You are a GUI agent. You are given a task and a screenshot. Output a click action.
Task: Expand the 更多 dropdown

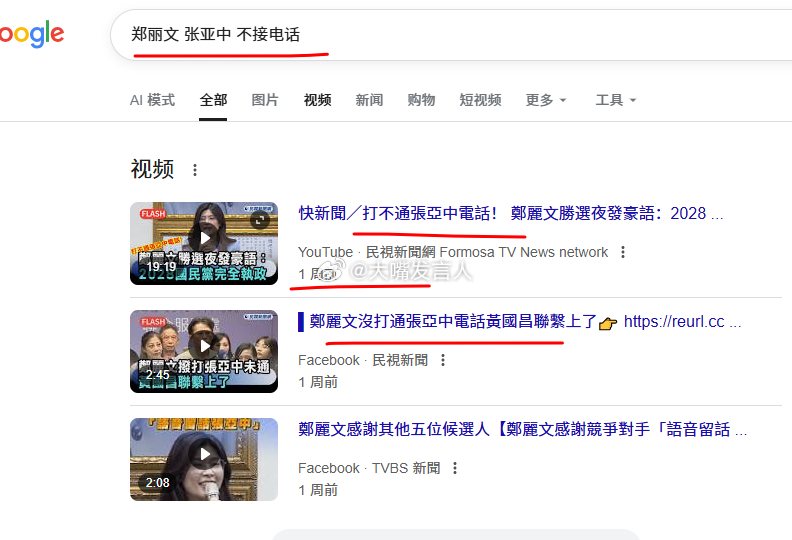click(546, 100)
